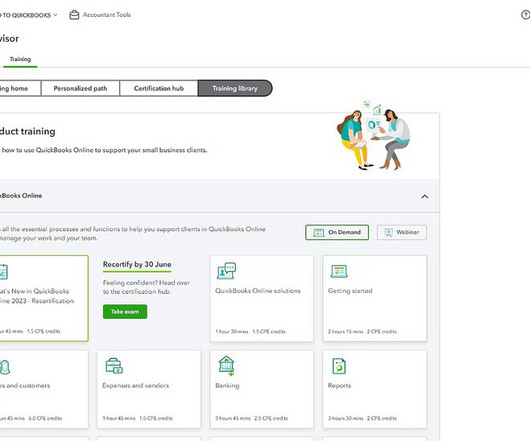Open the Accountant Tools menu
Screen dimensions: 530x442
point(100,15)
